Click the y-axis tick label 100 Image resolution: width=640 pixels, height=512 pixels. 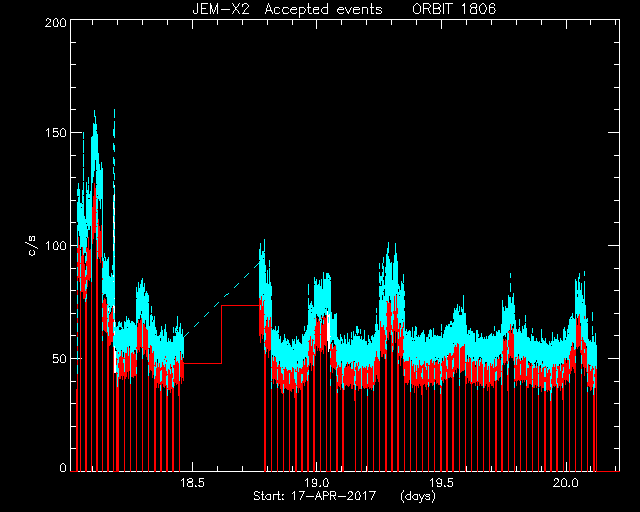[56, 245]
